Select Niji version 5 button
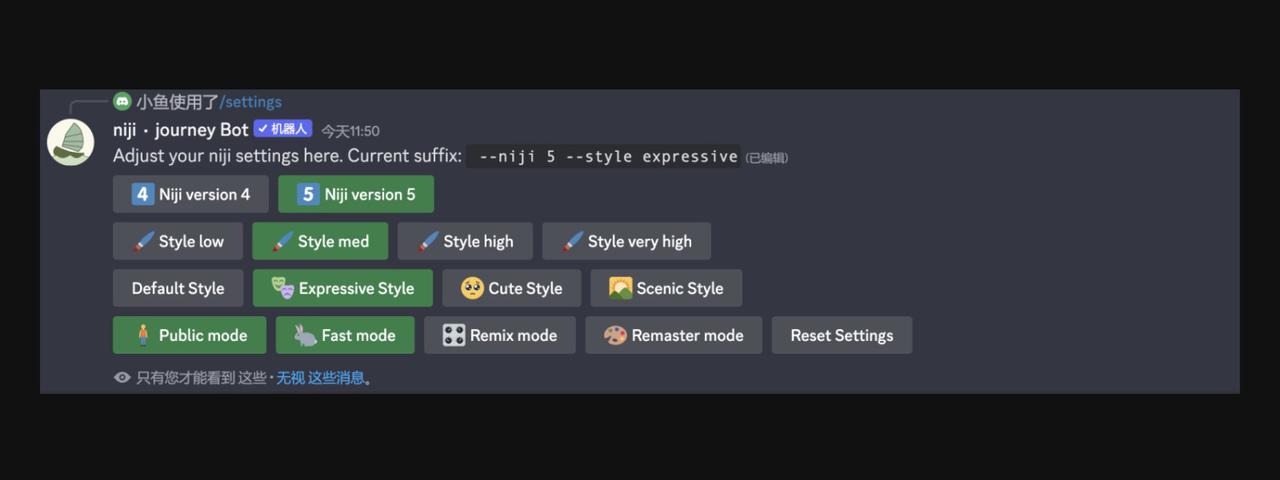The height and width of the screenshot is (480, 1280). click(356, 194)
